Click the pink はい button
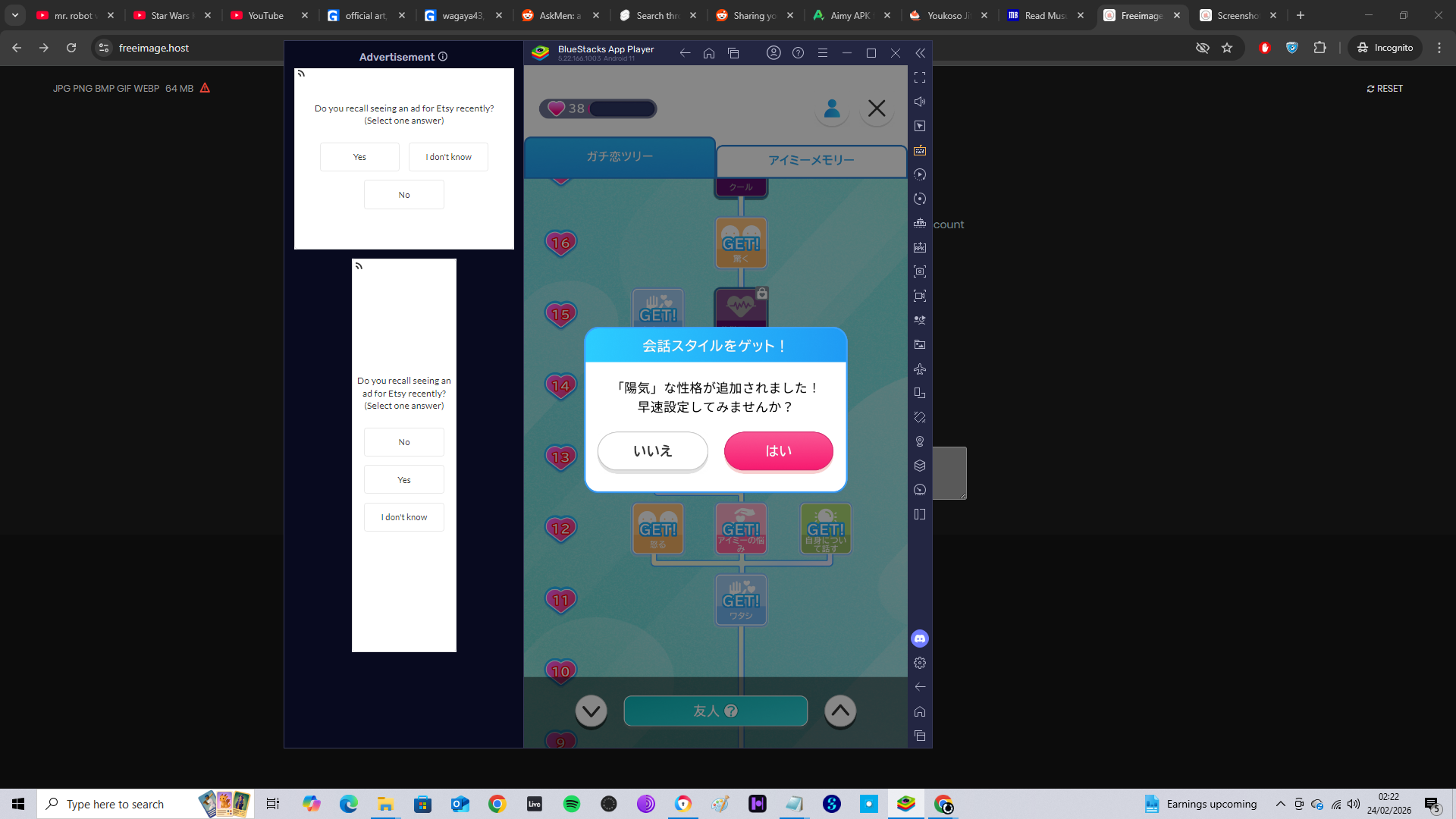The width and height of the screenshot is (1456, 819). click(x=778, y=451)
